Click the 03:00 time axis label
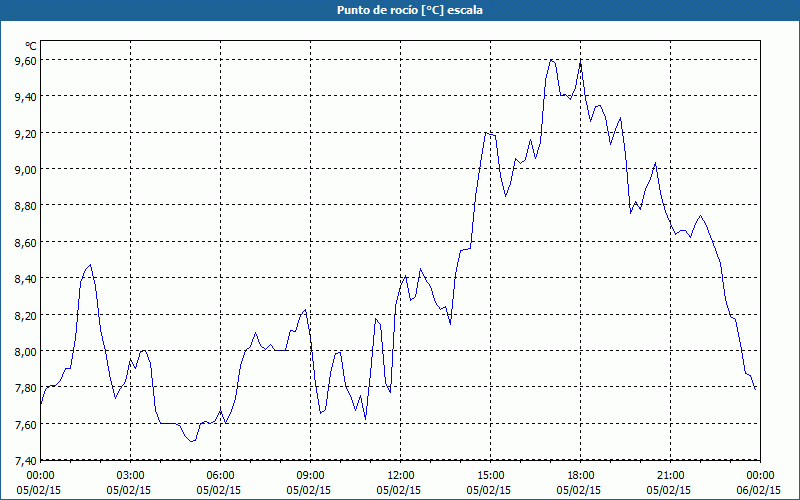The image size is (800, 500). point(131,476)
